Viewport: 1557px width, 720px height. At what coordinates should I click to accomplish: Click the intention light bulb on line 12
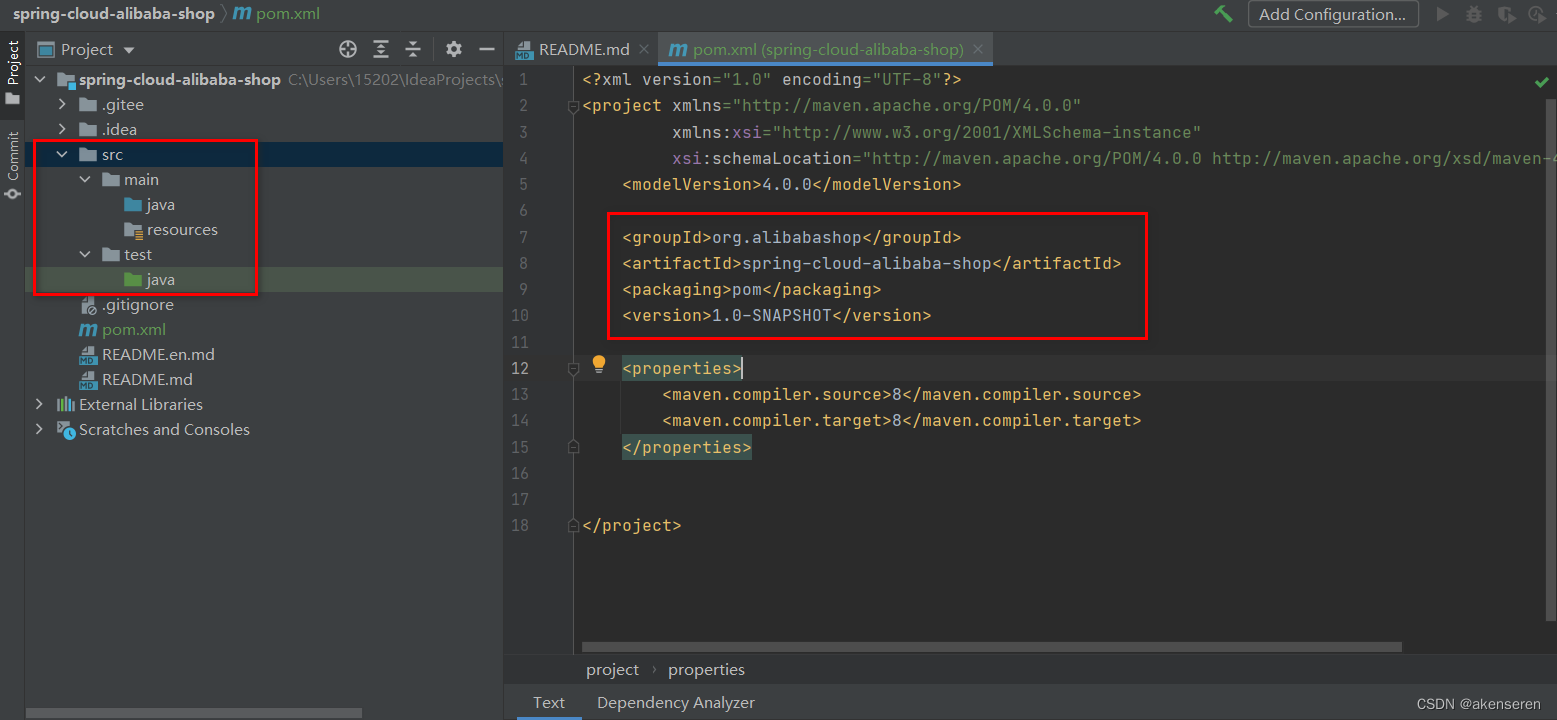tap(599, 364)
